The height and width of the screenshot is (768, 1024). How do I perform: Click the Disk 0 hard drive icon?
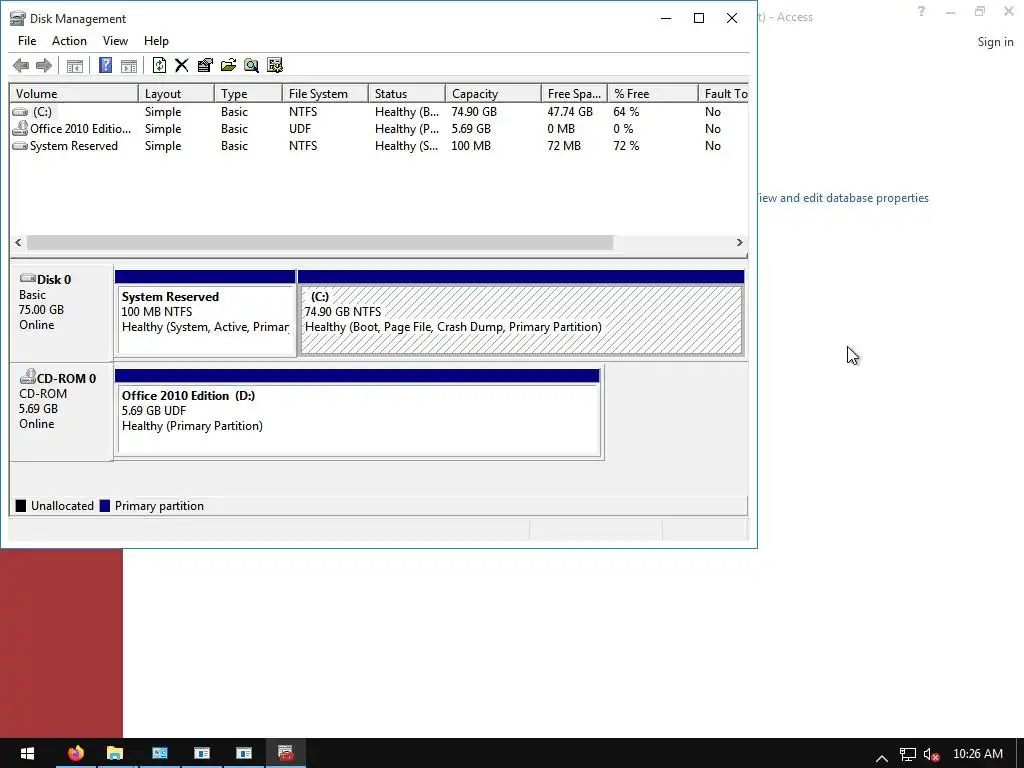tap(27, 278)
